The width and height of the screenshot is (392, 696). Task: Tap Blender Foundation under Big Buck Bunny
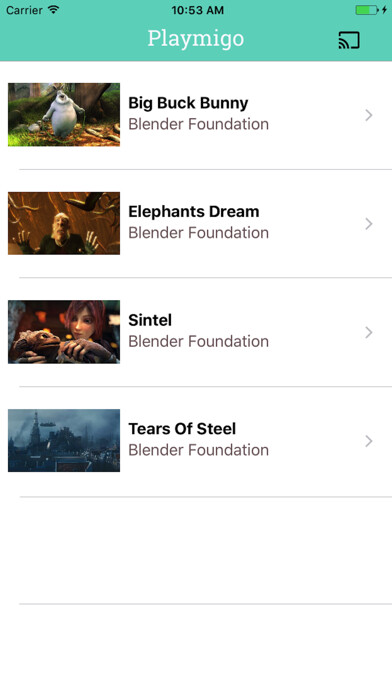click(x=198, y=124)
